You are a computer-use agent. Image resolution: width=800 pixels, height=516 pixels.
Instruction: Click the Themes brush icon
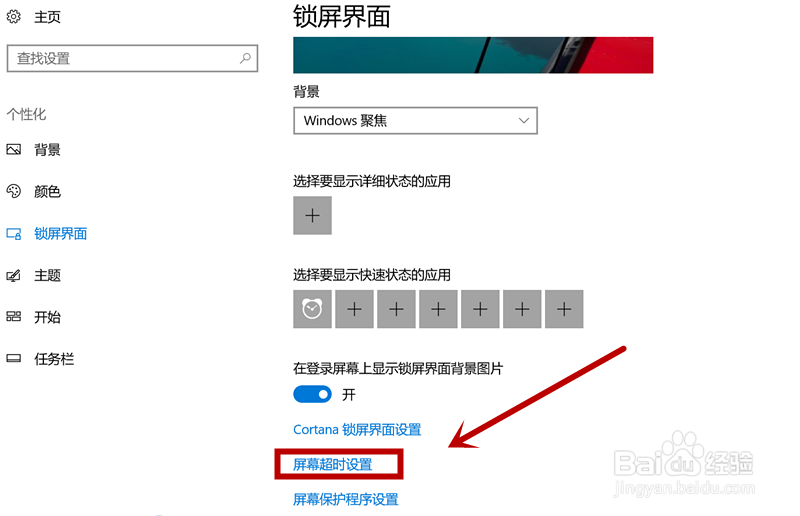point(14,276)
